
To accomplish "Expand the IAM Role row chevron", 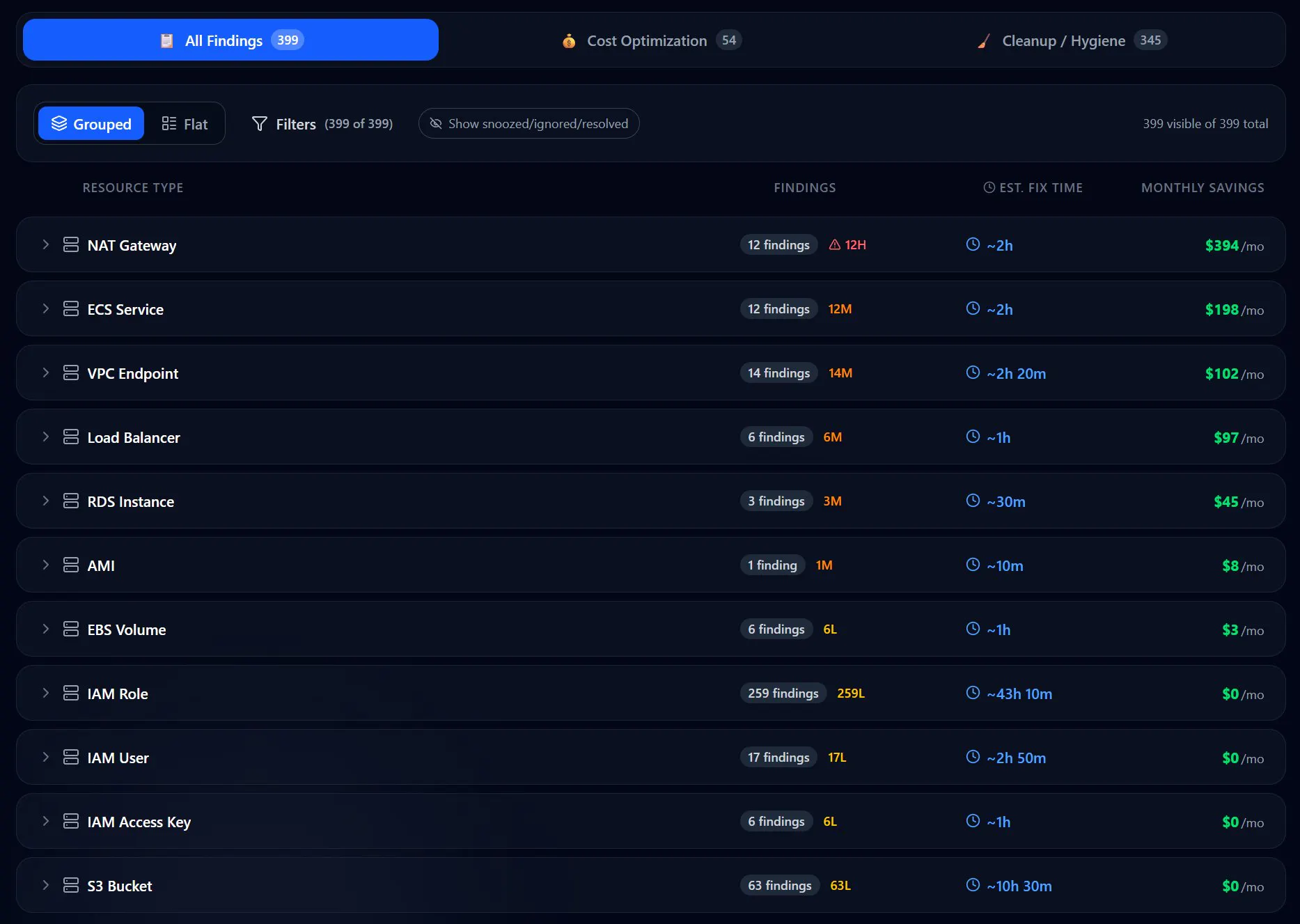I will pos(46,693).
